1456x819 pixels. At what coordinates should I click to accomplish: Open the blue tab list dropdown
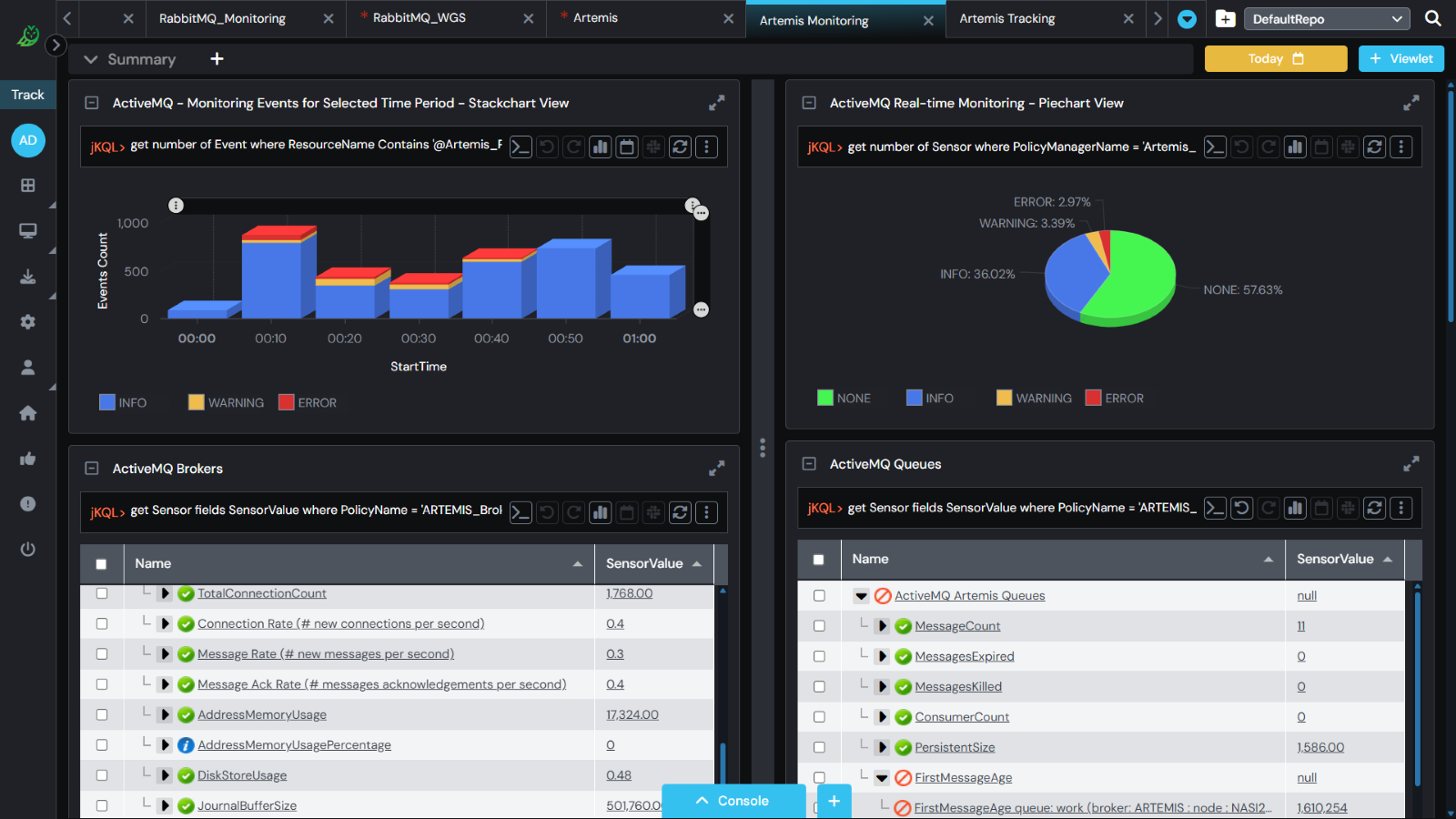tap(1187, 19)
